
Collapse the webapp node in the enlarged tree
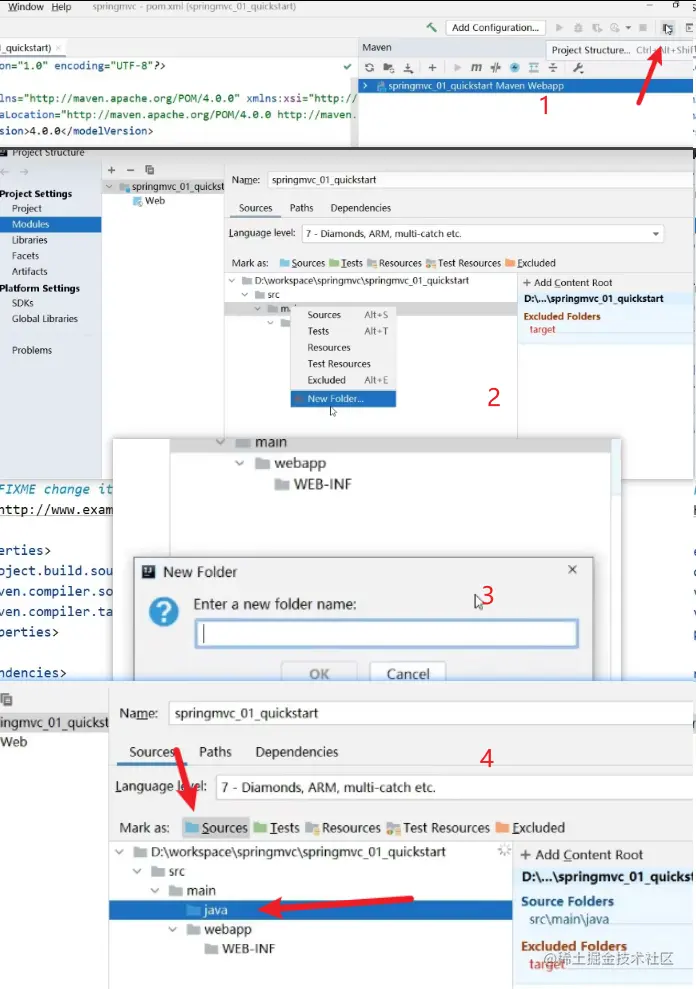[173, 929]
